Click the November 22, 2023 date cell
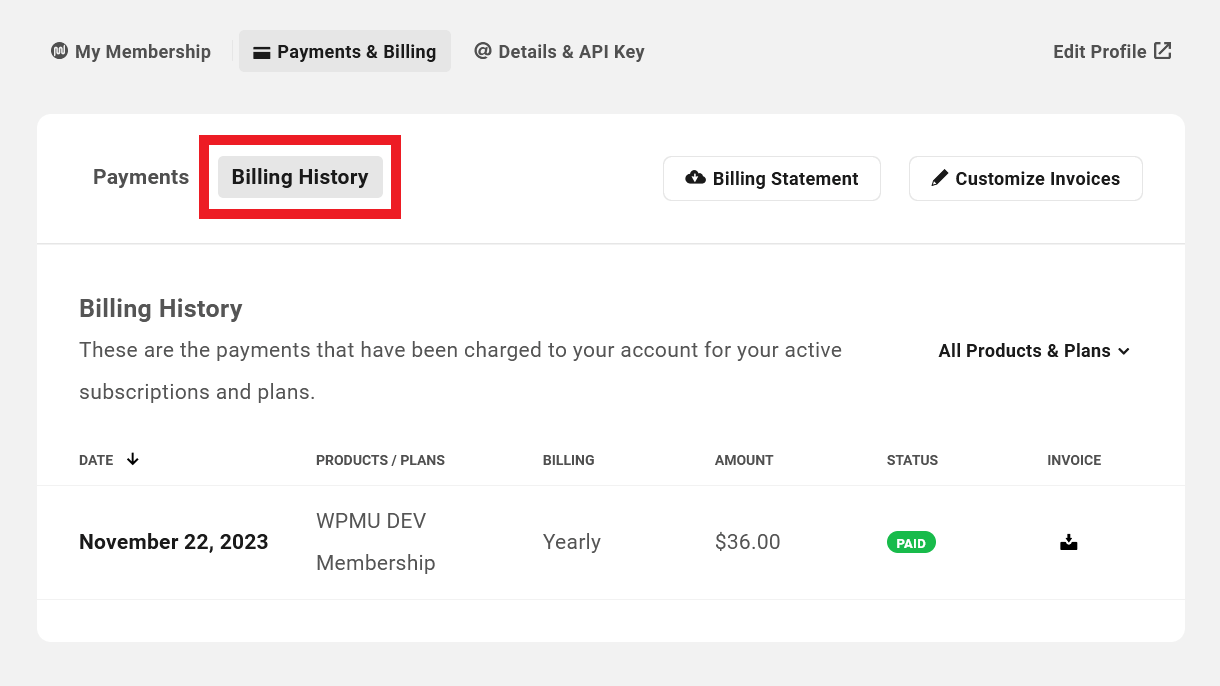Screen dimensions: 1220x686 click(x=174, y=542)
